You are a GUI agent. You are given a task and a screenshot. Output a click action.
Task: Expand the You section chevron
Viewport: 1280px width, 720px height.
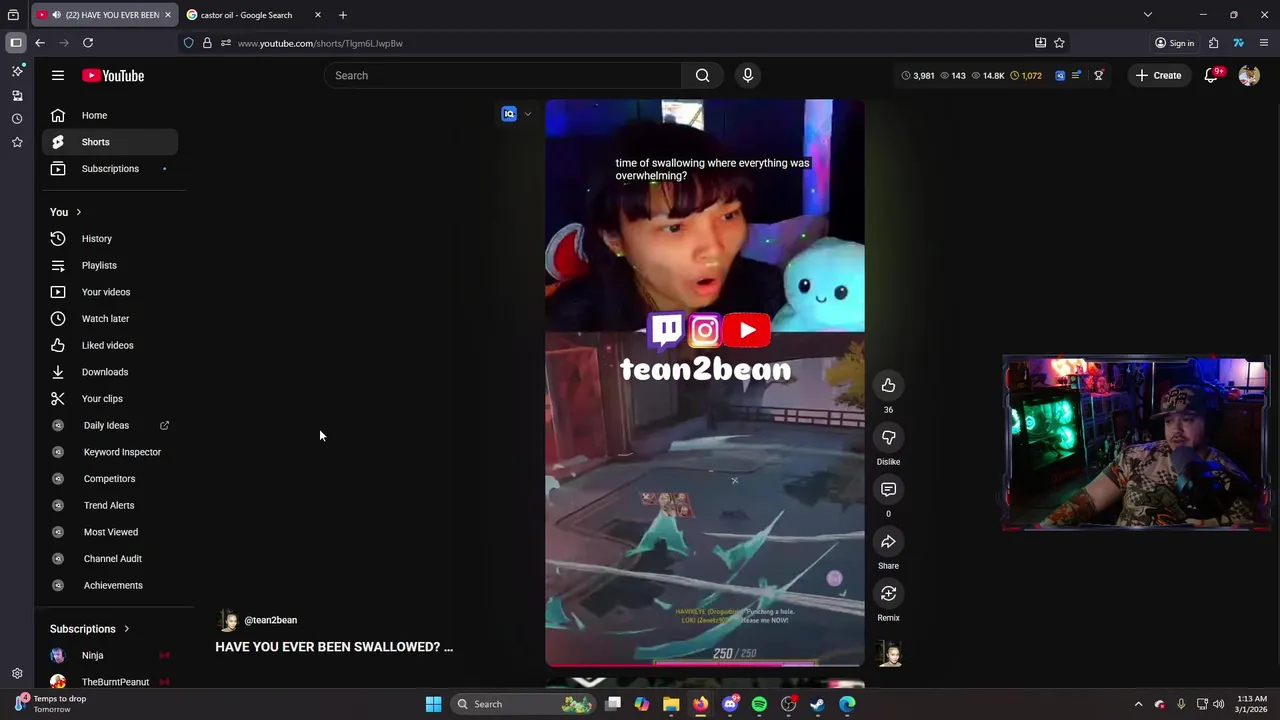pyautogui.click(x=78, y=212)
